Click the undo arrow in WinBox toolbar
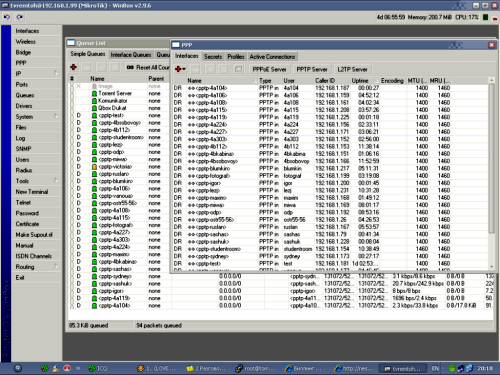 tap(7, 17)
